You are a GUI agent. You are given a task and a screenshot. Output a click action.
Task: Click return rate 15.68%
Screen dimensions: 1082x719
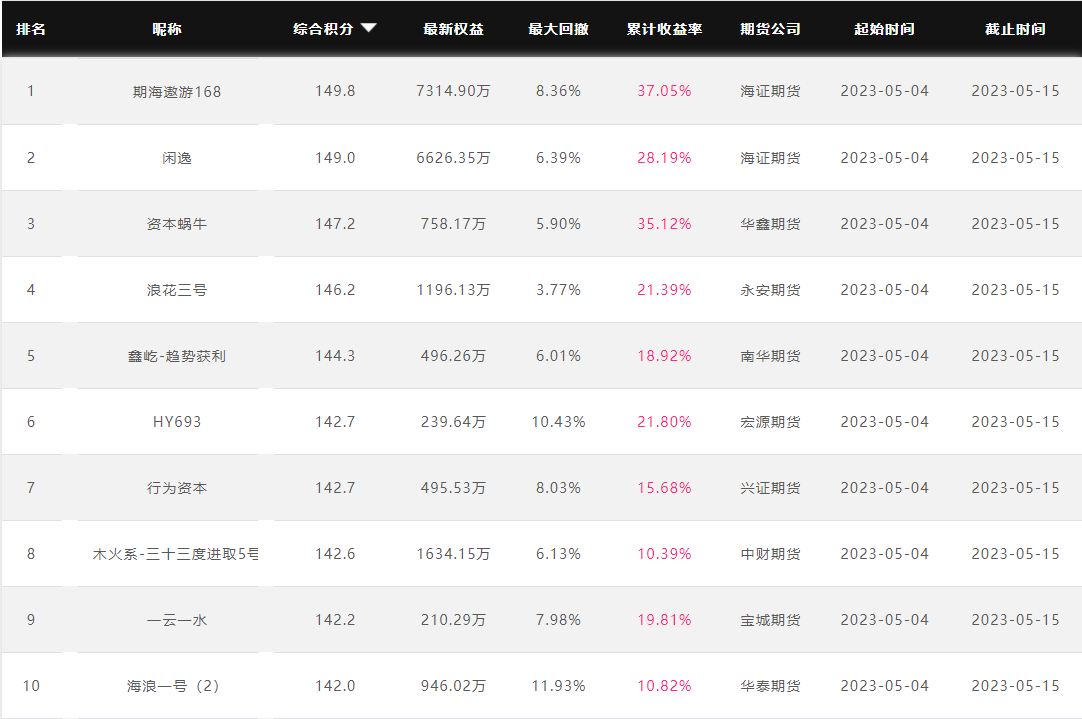tap(664, 488)
